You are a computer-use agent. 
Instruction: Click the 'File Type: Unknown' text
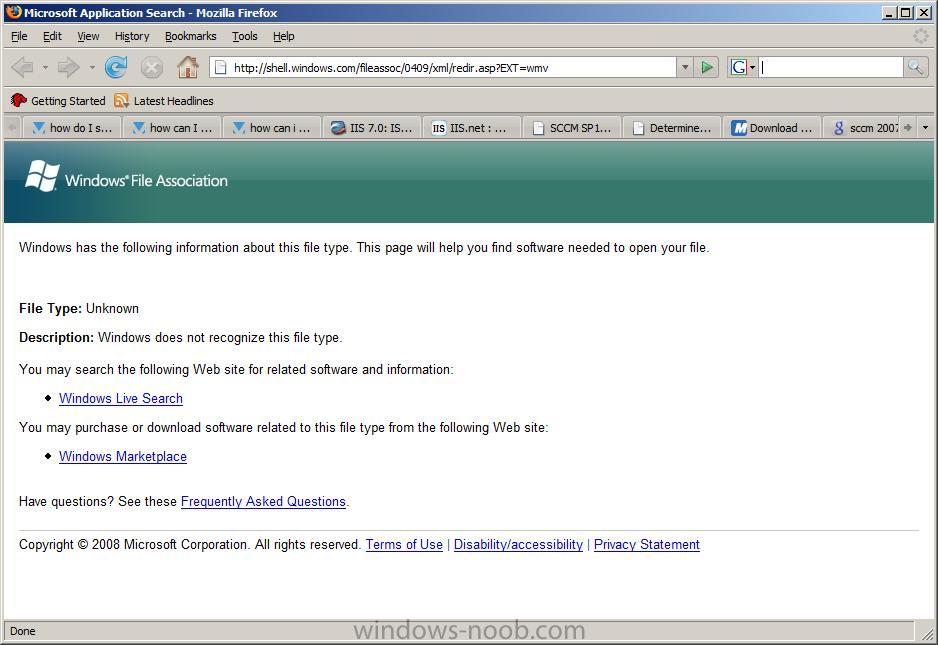[79, 309]
